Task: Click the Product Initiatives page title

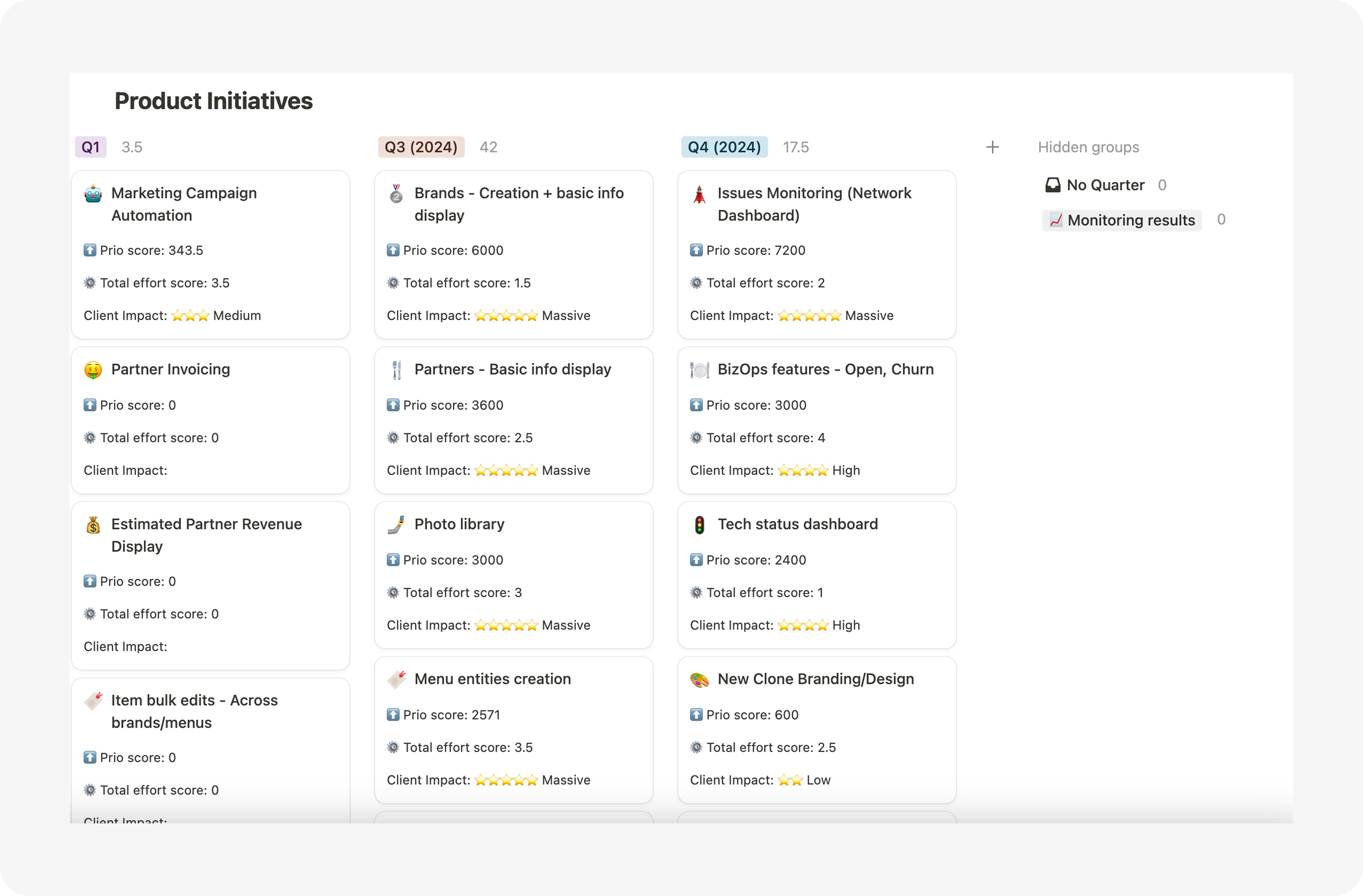Action: [x=214, y=101]
